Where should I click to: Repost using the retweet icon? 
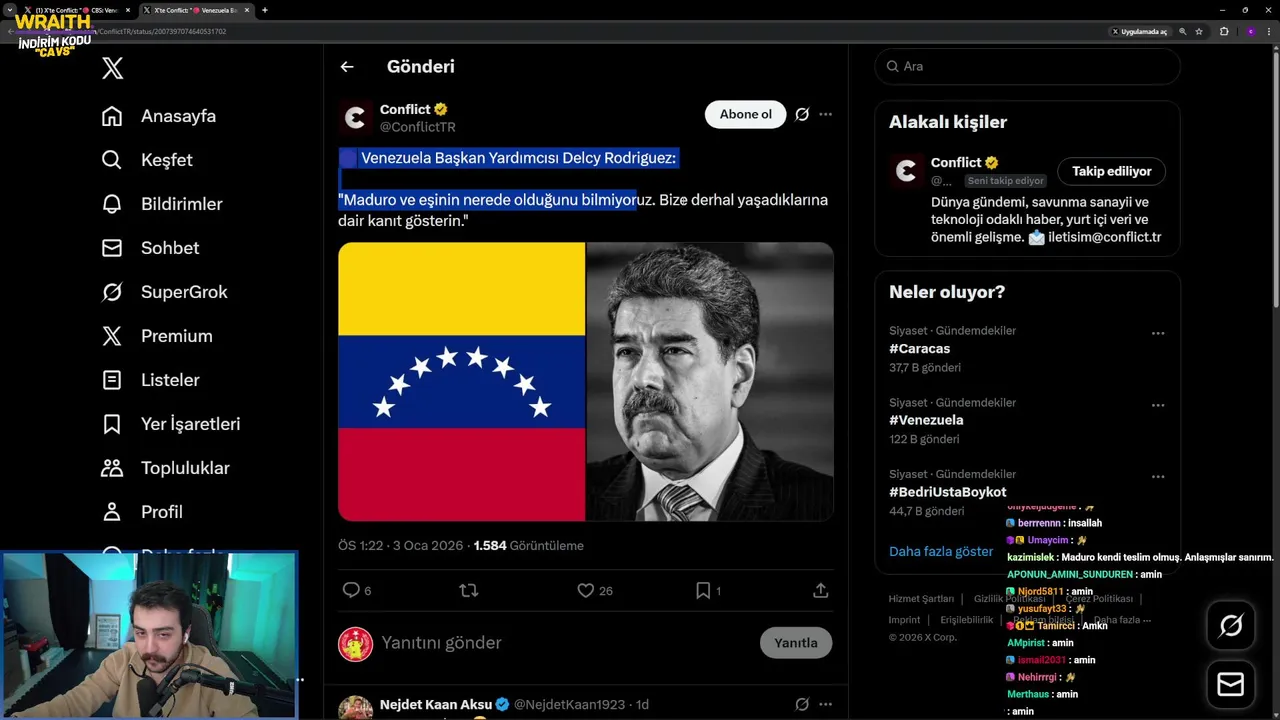click(x=468, y=591)
